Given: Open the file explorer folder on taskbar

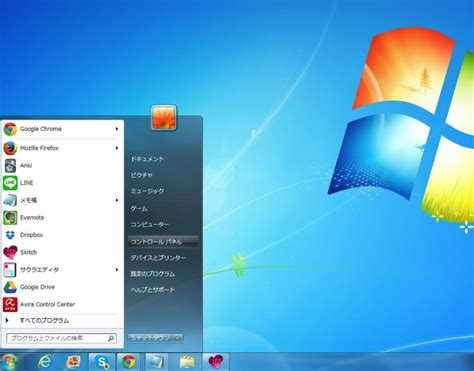Looking at the screenshot, I should tap(187, 362).
